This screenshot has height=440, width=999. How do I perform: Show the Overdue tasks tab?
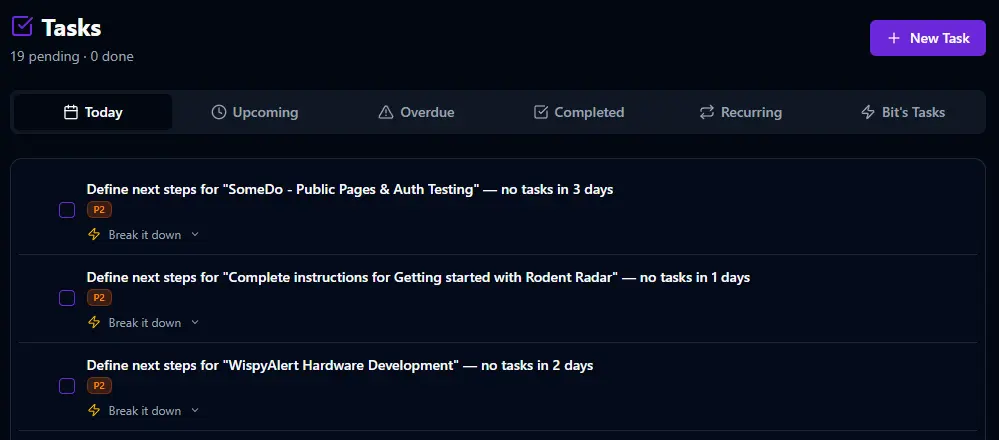point(417,113)
